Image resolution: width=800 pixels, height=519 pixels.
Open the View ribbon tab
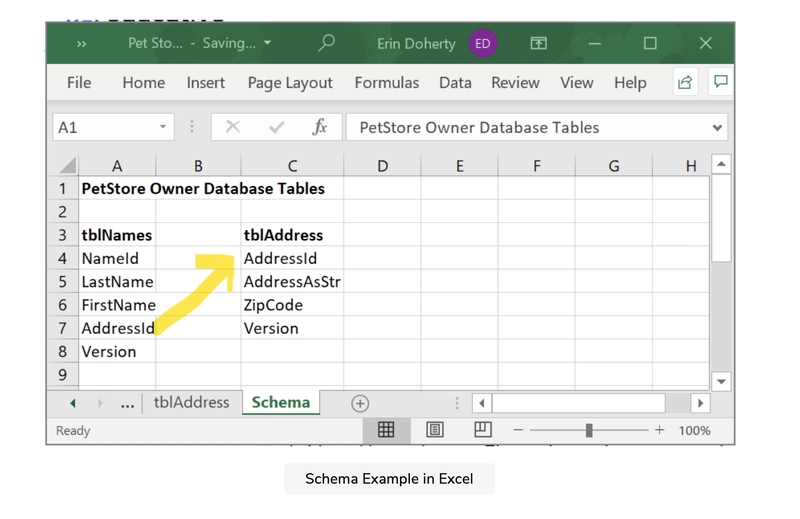pyautogui.click(x=577, y=83)
